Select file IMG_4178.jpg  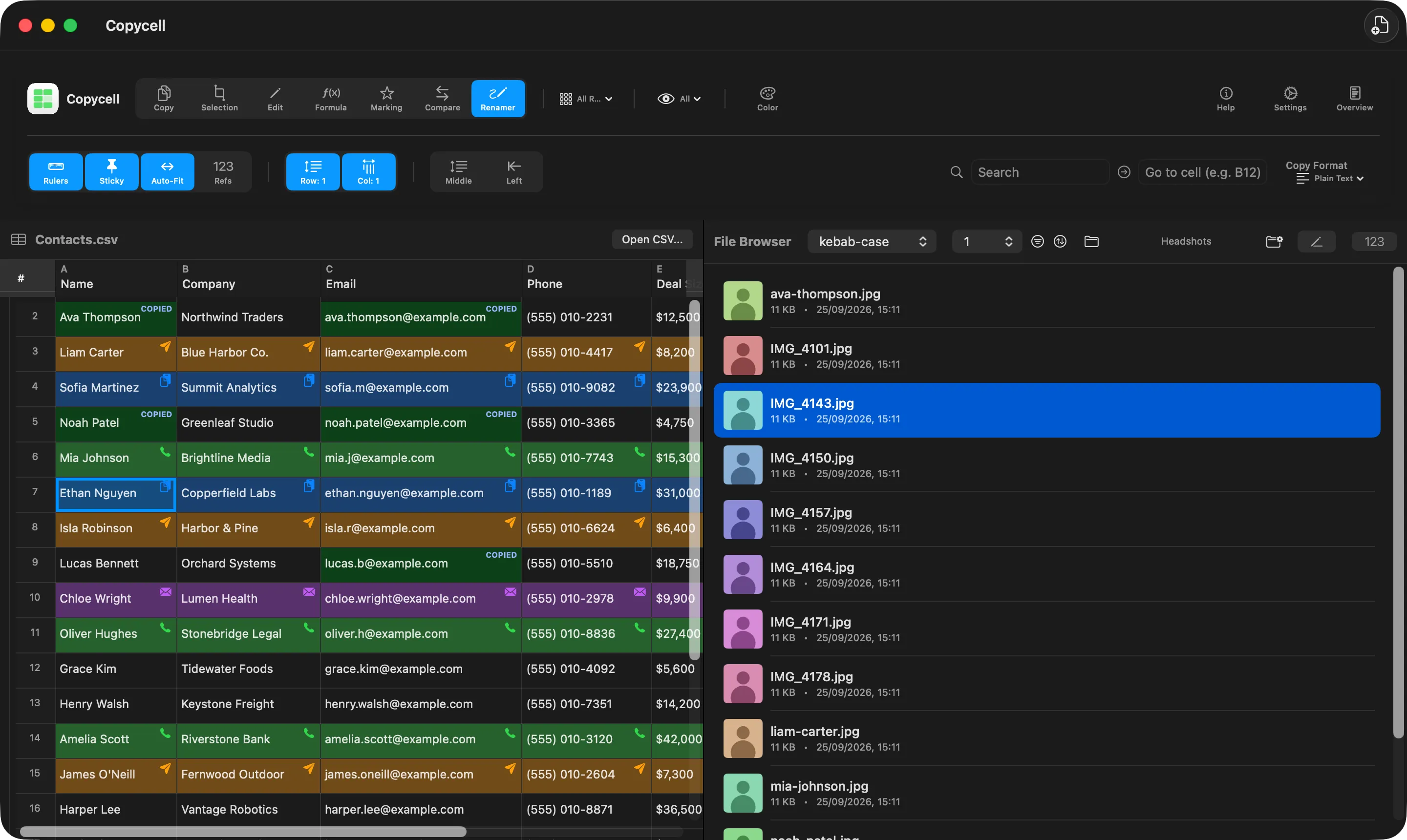[x=1047, y=684]
